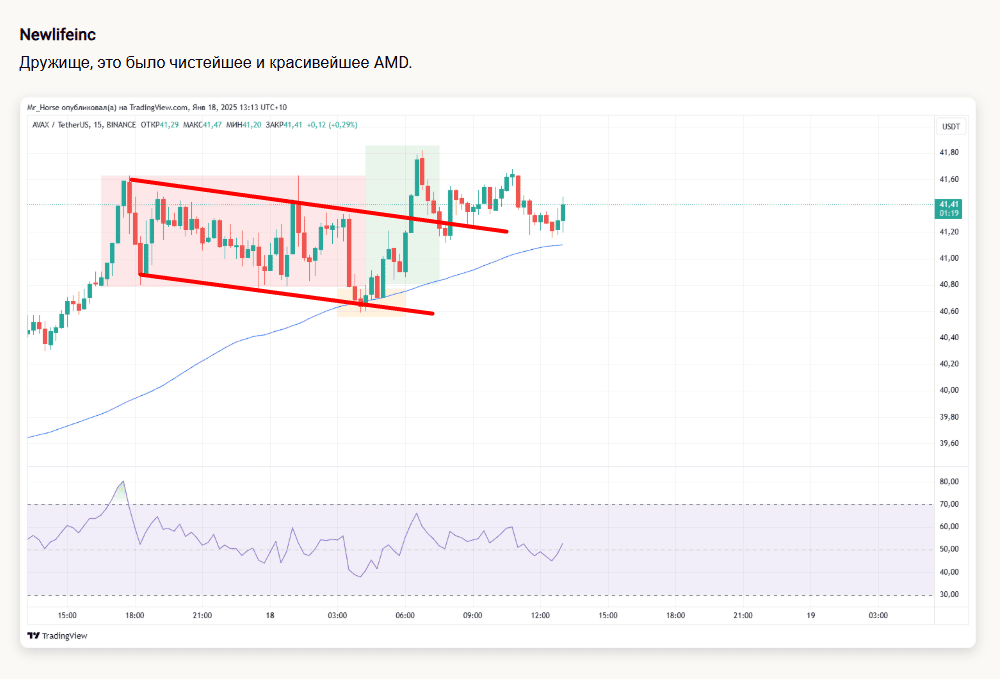Click the RSI 30,00 level label
This screenshot has height=679, width=1000.
(x=949, y=594)
